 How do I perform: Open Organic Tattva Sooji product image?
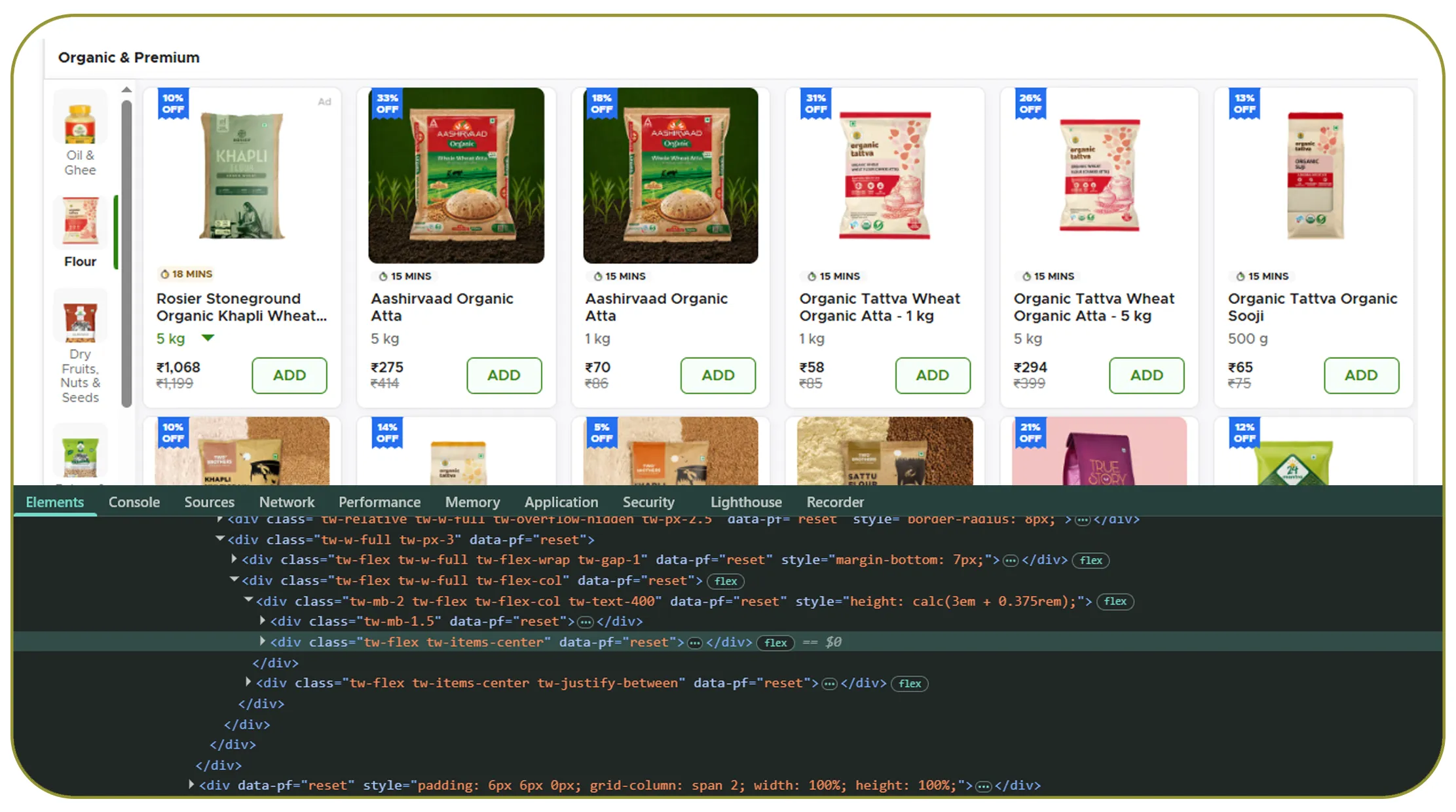[x=1315, y=175]
